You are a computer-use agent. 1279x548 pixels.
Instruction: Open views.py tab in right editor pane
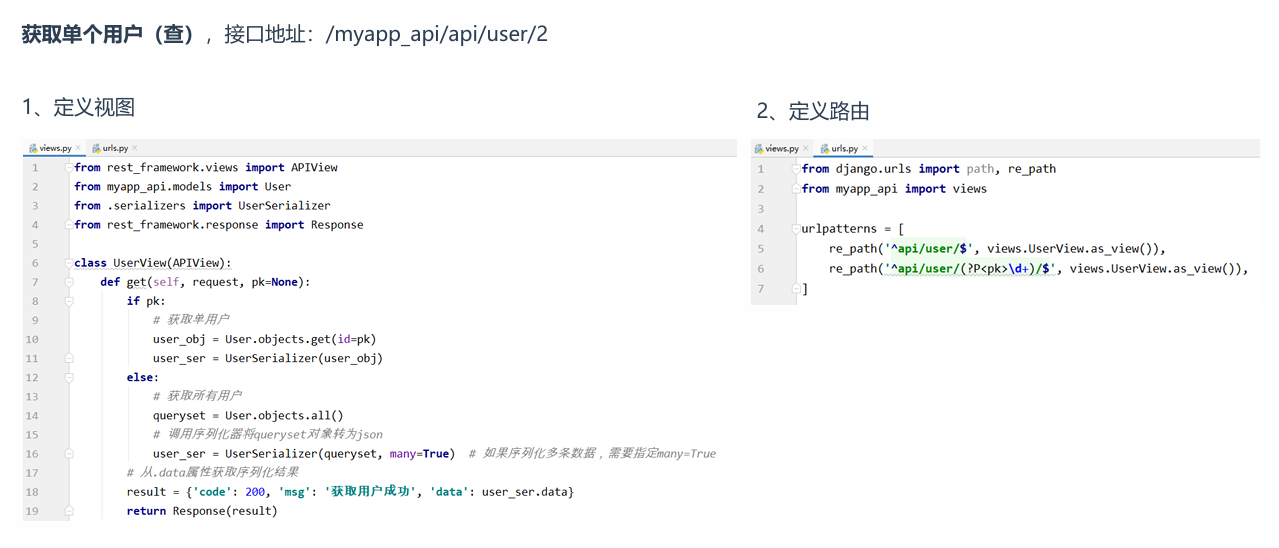pyautogui.click(x=781, y=149)
